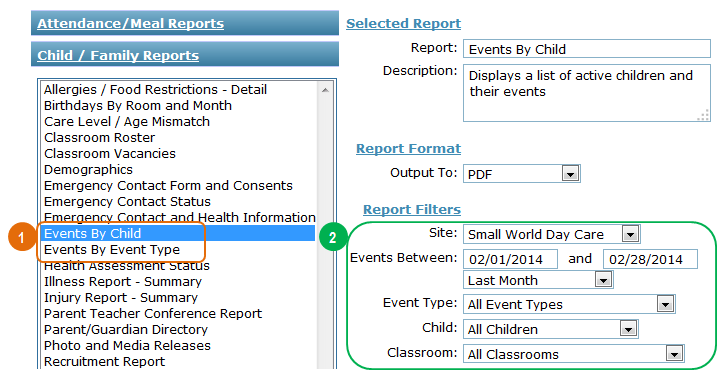Click the Report Filters heading link
This screenshot has height=376, width=718.
pos(412,209)
